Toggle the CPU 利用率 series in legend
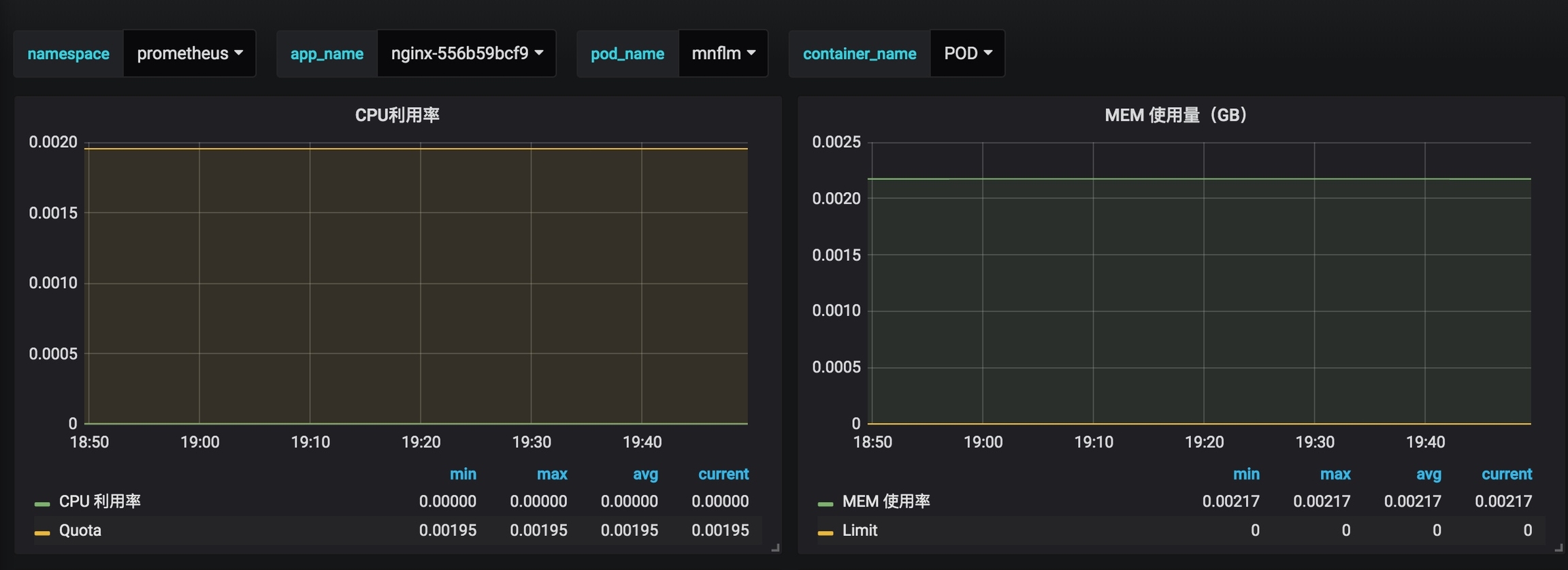 pos(99,501)
